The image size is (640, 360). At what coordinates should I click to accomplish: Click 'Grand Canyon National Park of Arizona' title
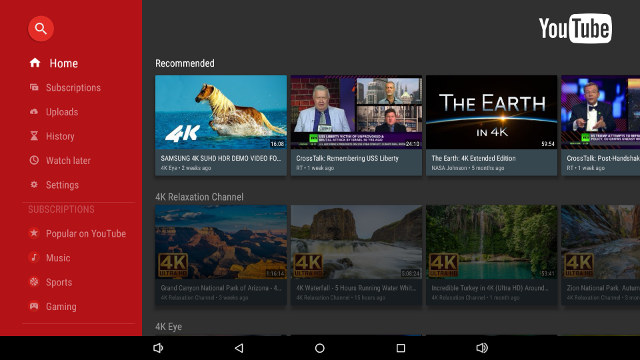point(221,288)
